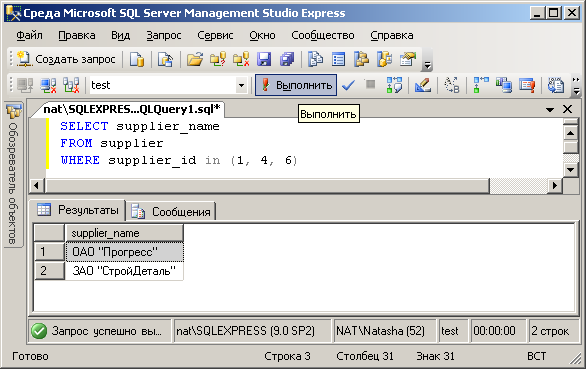Open Object Explorer from the toolbar icon
This screenshot has width=586, height=369.
click(x=361, y=59)
